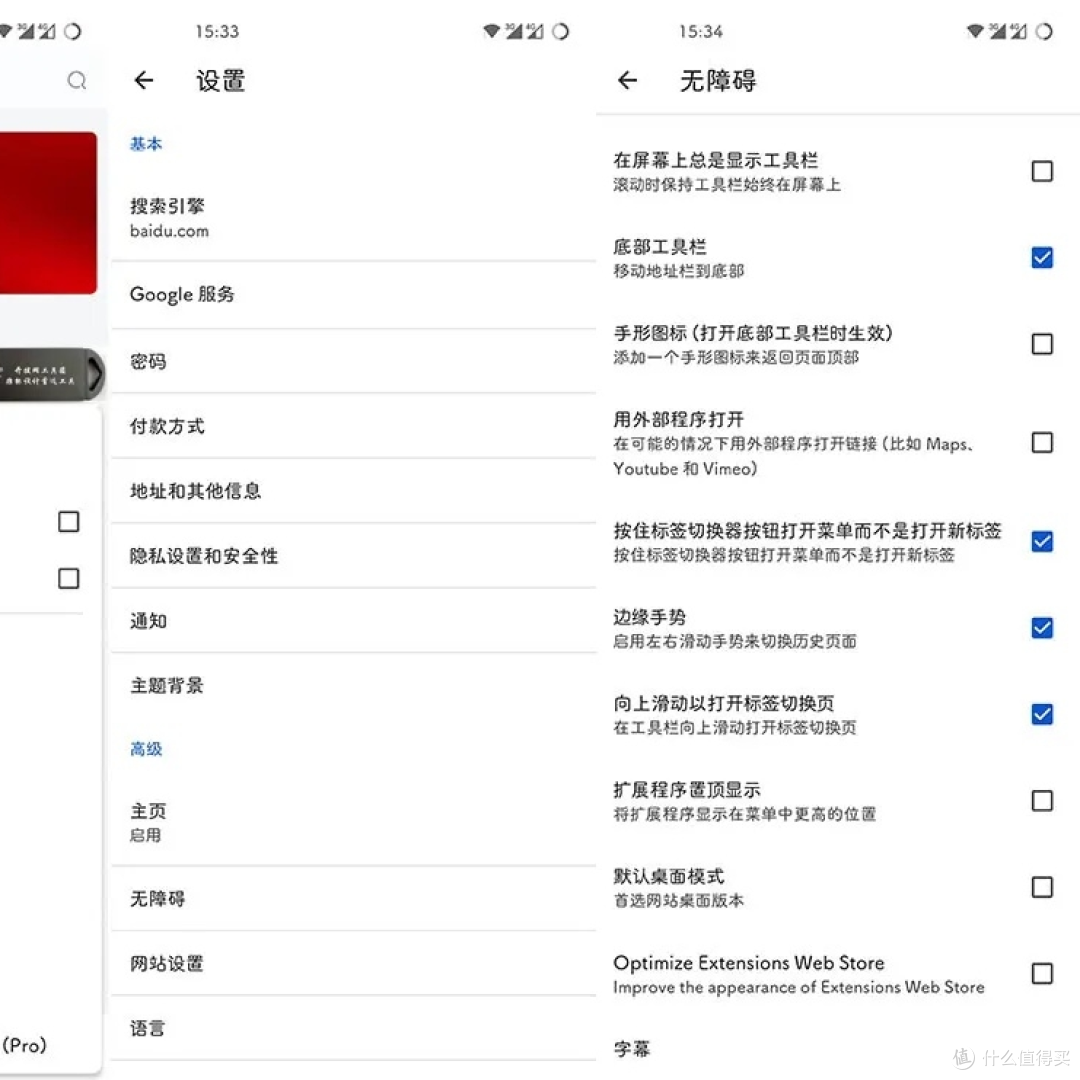The image size is (1080, 1080).
Task: Tap the back arrow on the 无障碍 page
Action: click(x=627, y=81)
